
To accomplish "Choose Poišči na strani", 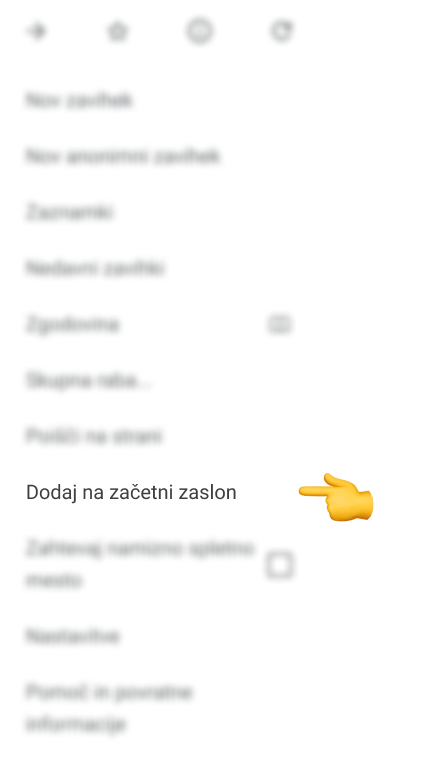I will click(94, 436).
